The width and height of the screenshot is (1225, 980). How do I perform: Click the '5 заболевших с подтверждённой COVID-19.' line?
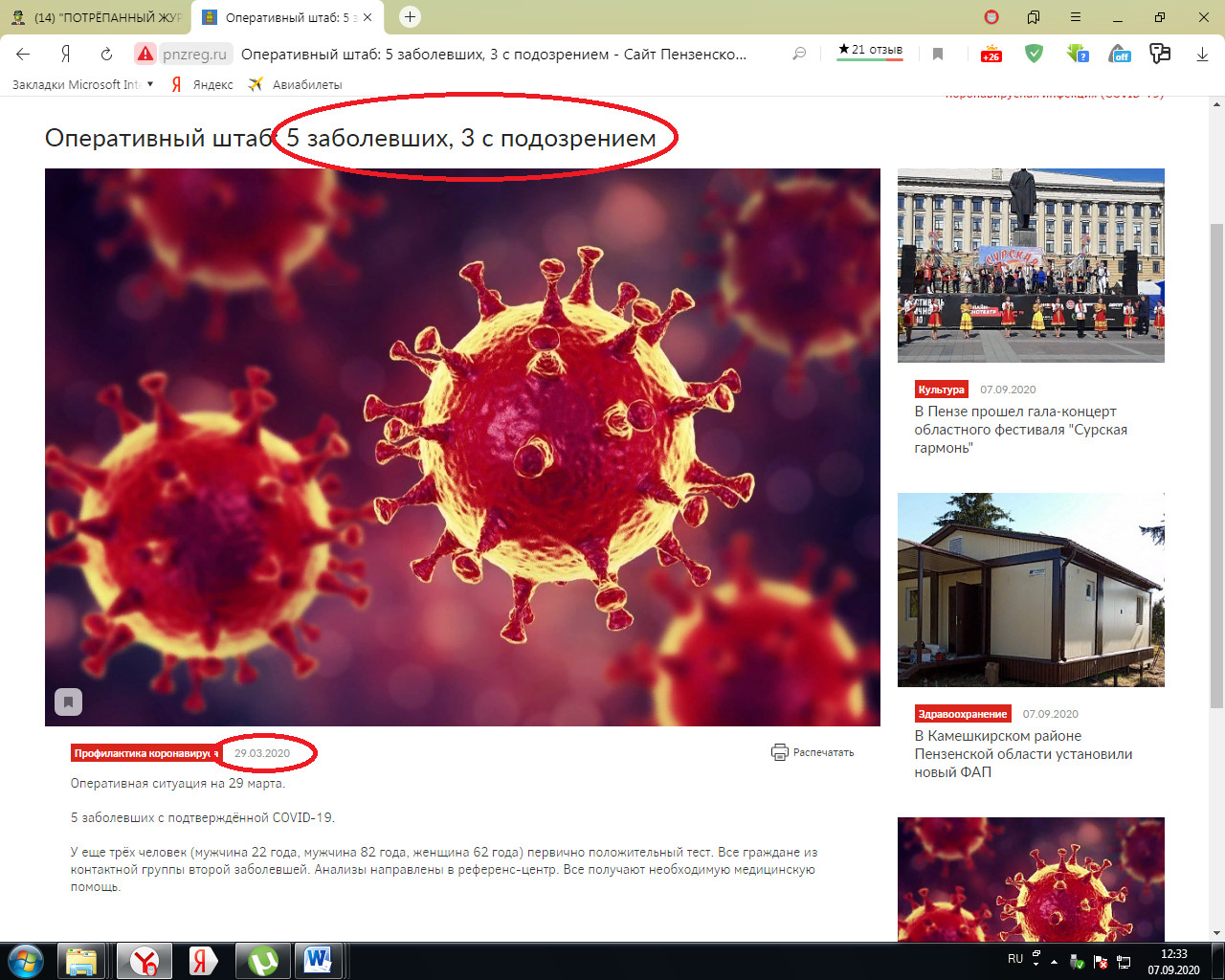pyautogui.click(x=203, y=817)
